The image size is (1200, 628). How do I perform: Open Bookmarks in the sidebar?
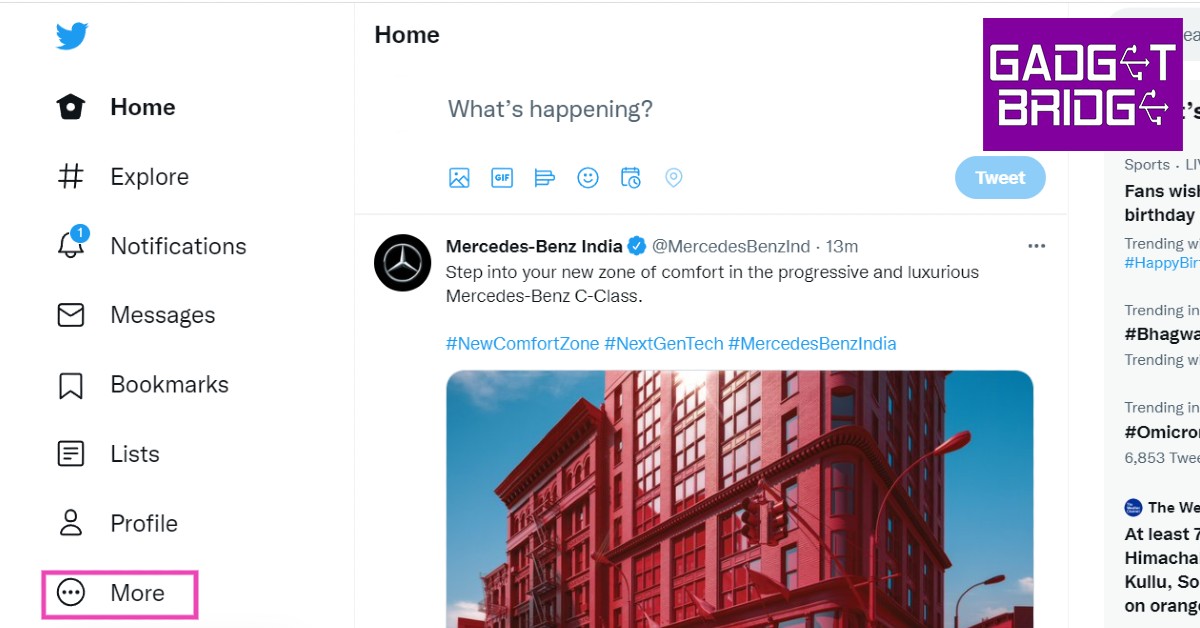169,384
